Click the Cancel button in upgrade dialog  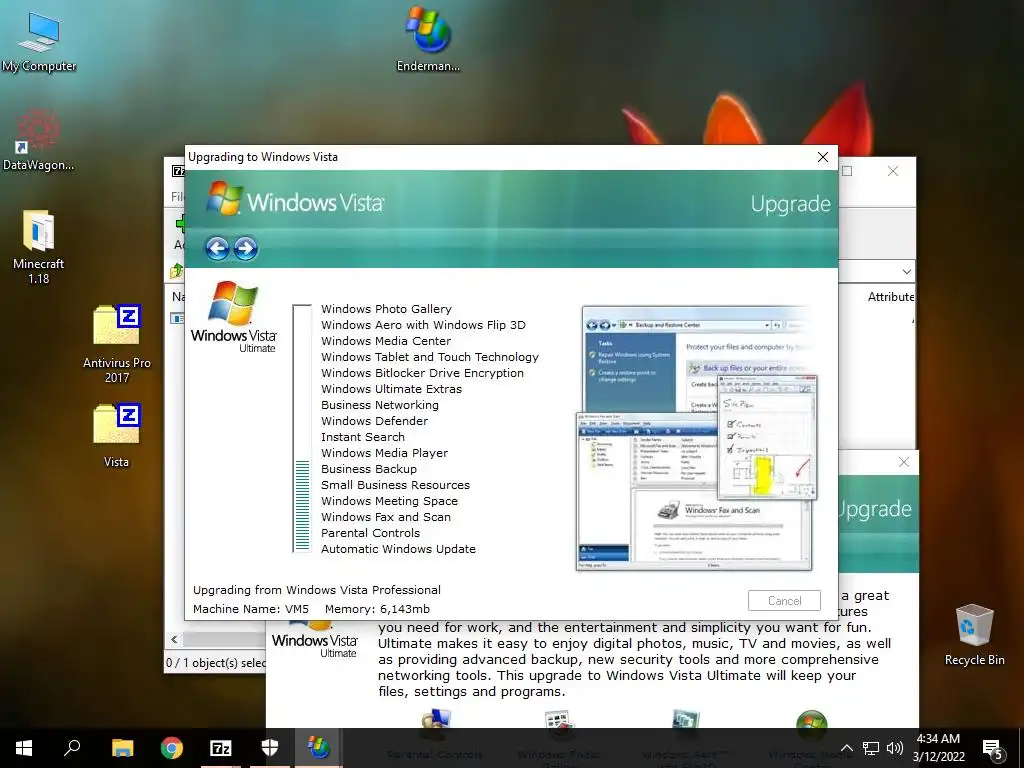[x=784, y=601]
